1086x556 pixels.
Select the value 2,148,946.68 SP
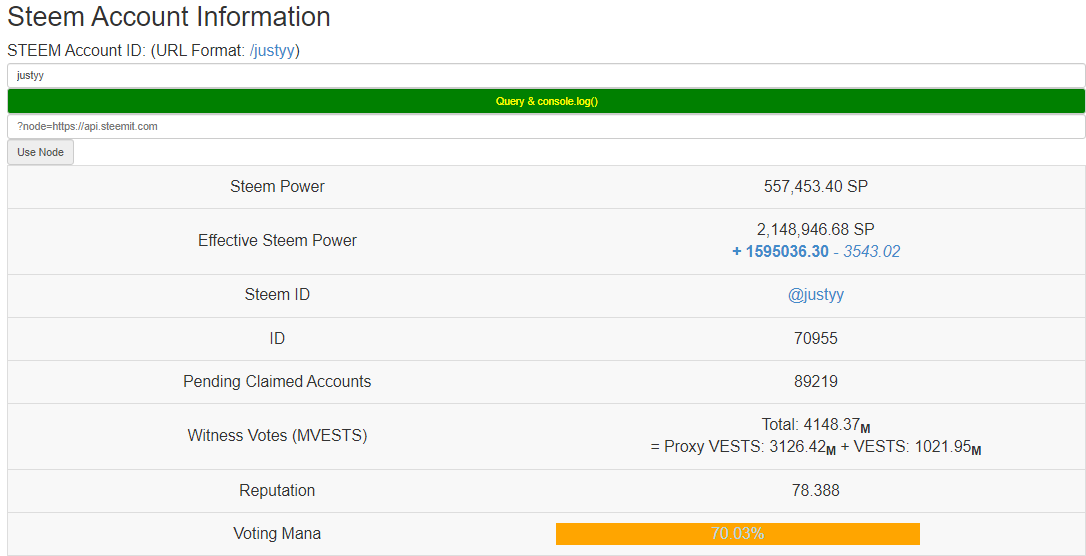coord(816,229)
